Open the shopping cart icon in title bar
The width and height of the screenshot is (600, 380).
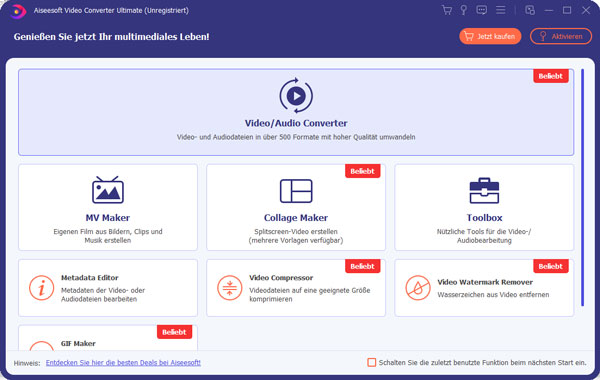coord(447,10)
